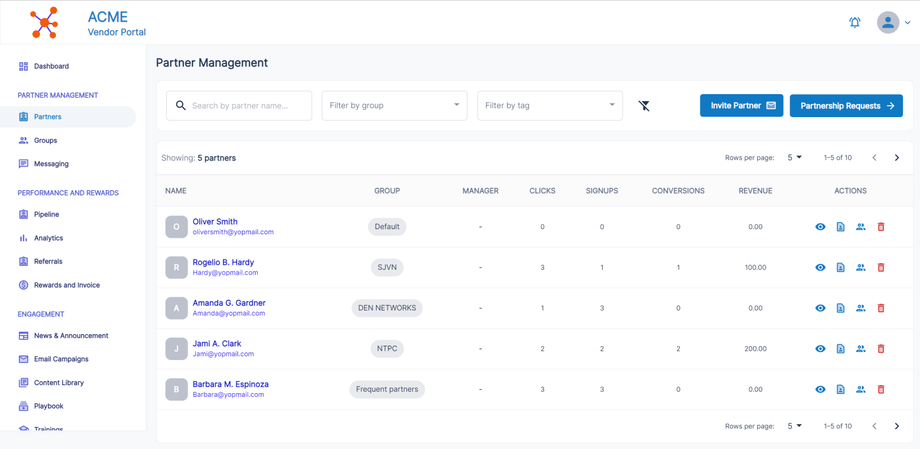Open Rewards and Invoice in sidebar
The height and width of the screenshot is (449, 920).
click(x=66, y=285)
